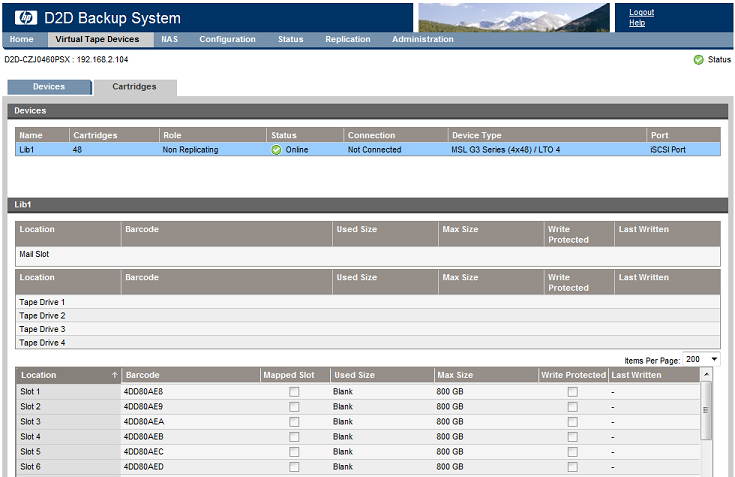
Task: Click the HP logo icon
Action: [x=25, y=18]
